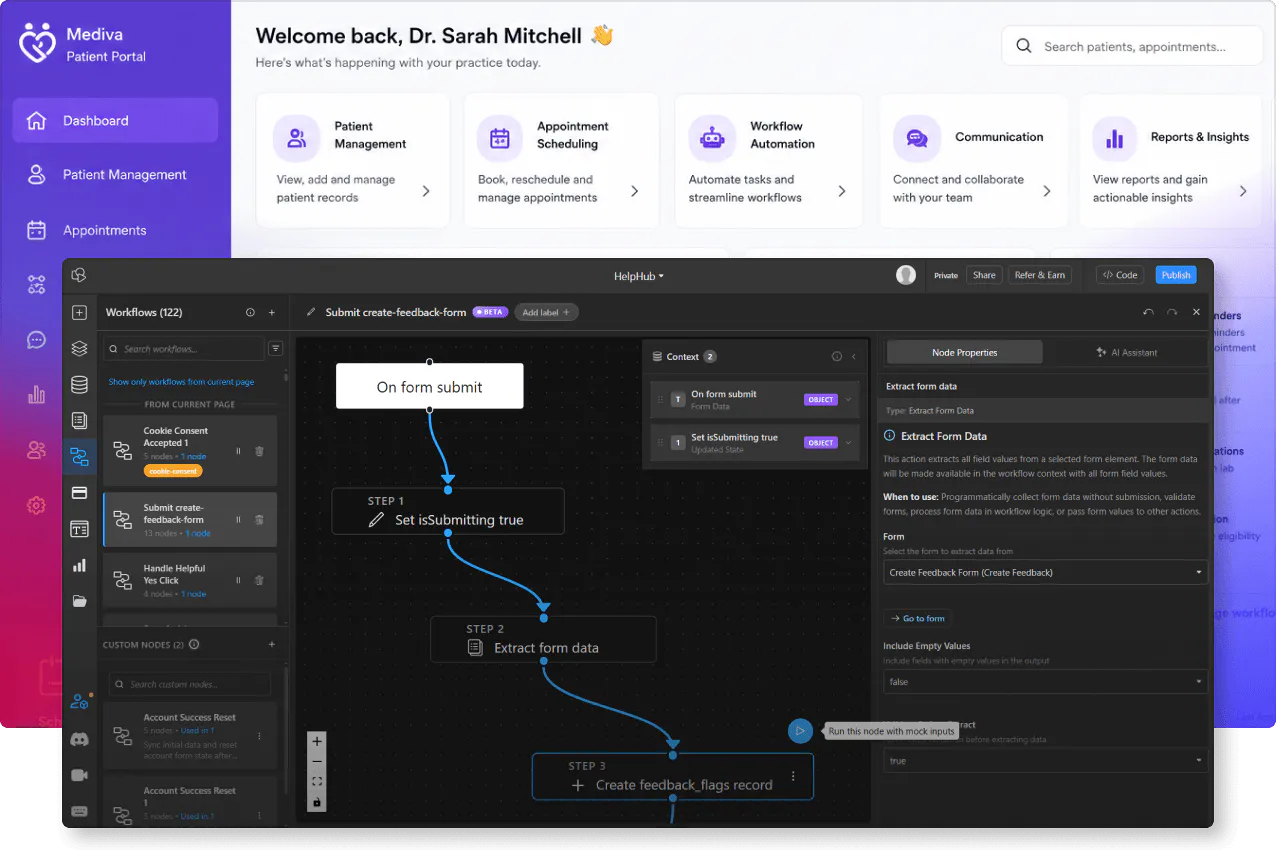Edit the workflow name with the pencil icon
1276x850 pixels.
point(311,313)
